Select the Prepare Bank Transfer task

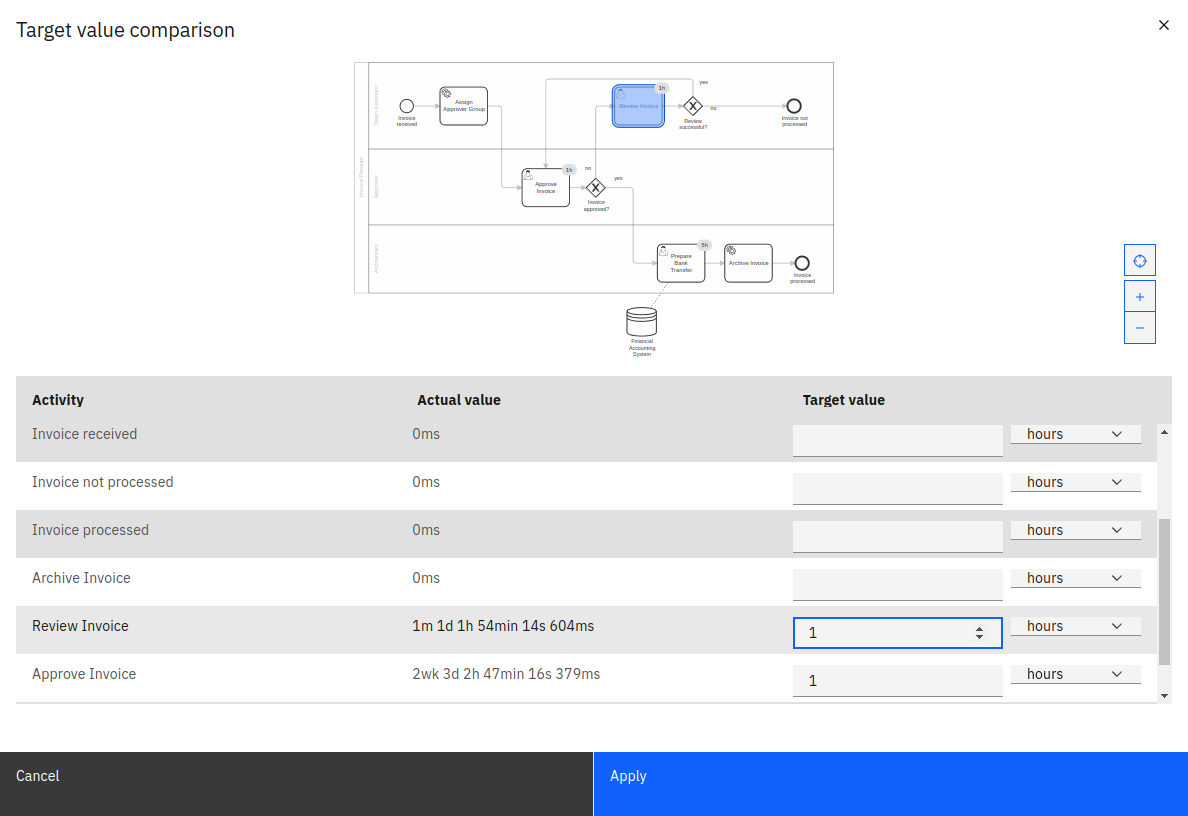(681, 263)
